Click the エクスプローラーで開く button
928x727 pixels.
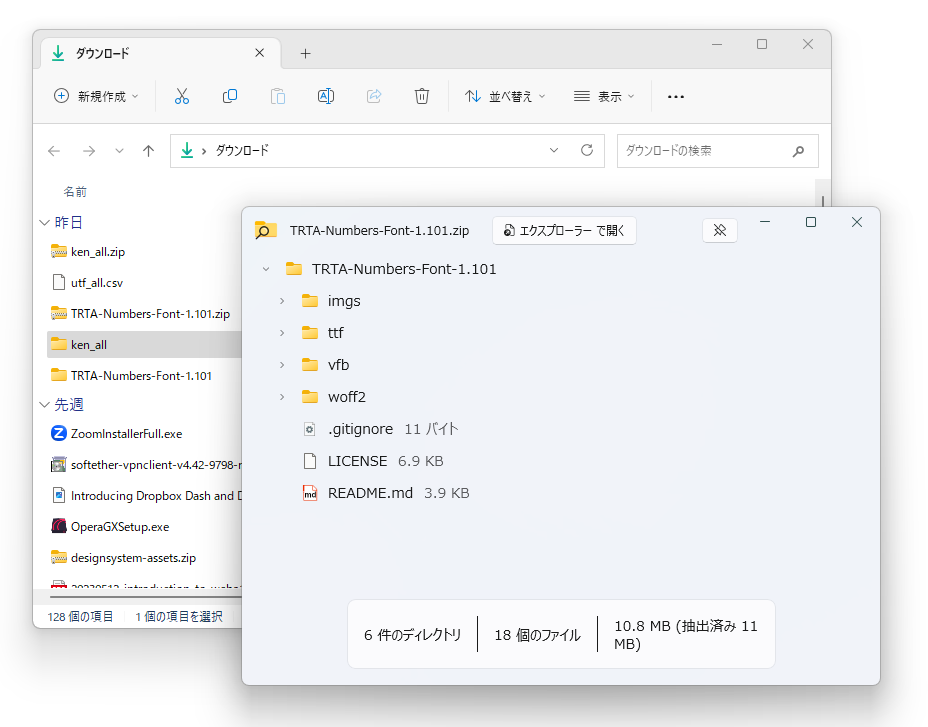[564, 230]
